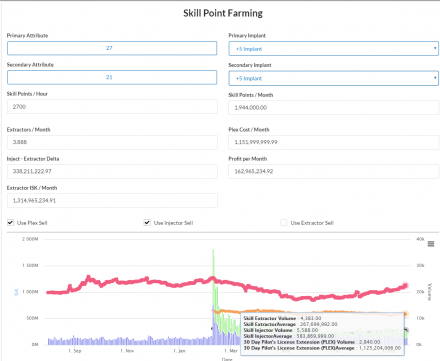This screenshot has height=361, width=440.
Task: Click the '2 000M' ISK axis label
Action: click(30, 239)
